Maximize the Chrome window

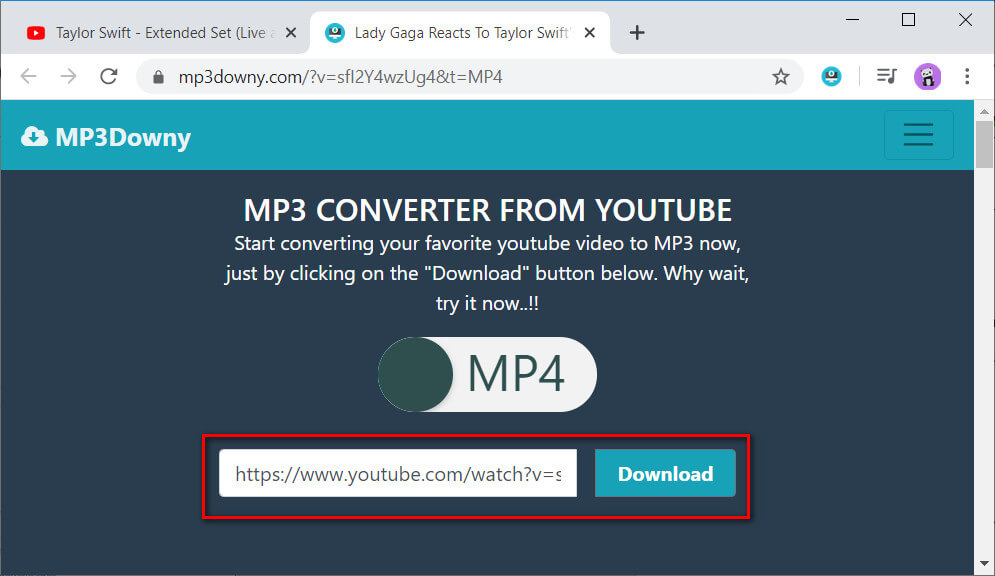click(908, 20)
